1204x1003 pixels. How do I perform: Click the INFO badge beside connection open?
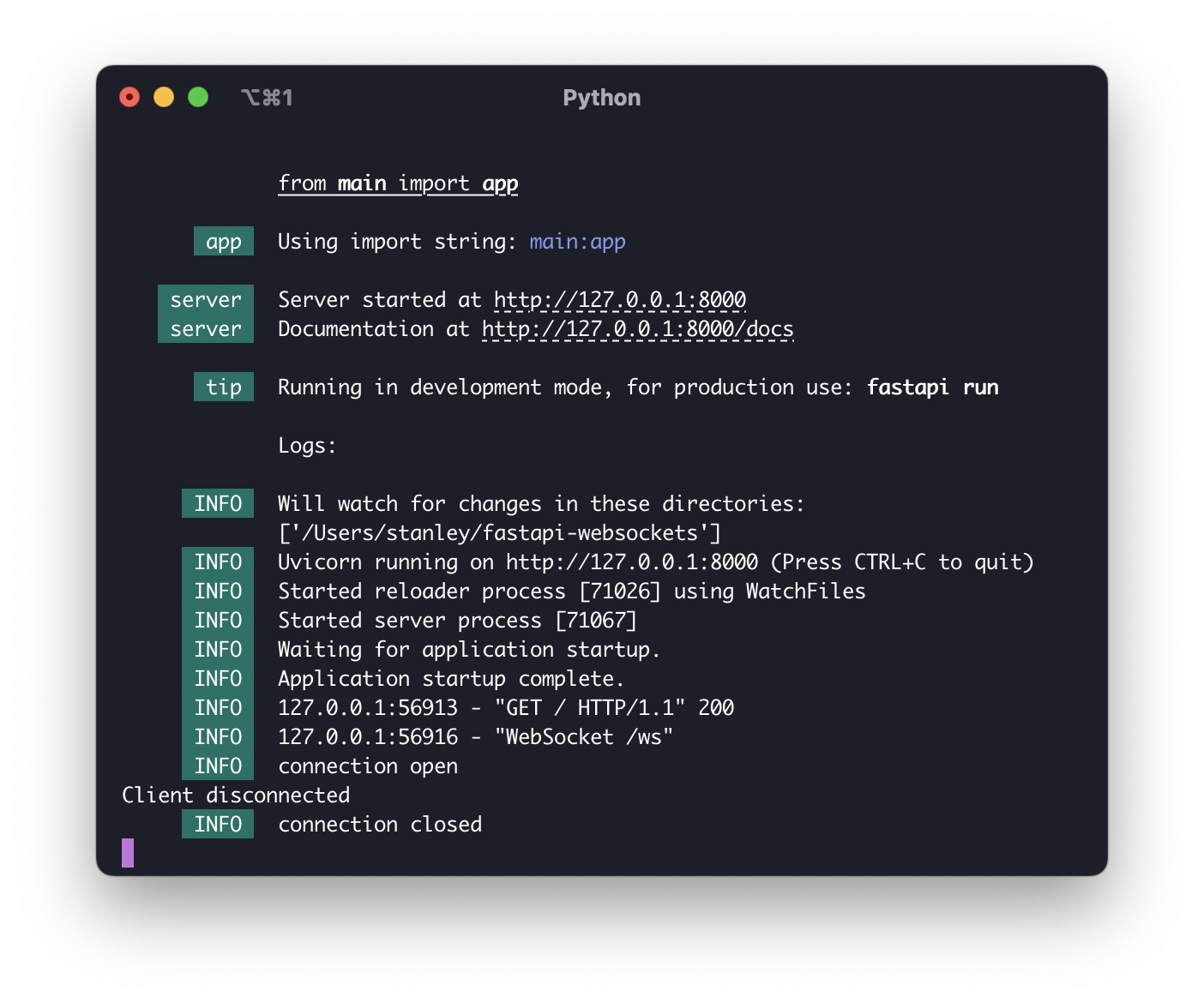(x=217, y=766)
